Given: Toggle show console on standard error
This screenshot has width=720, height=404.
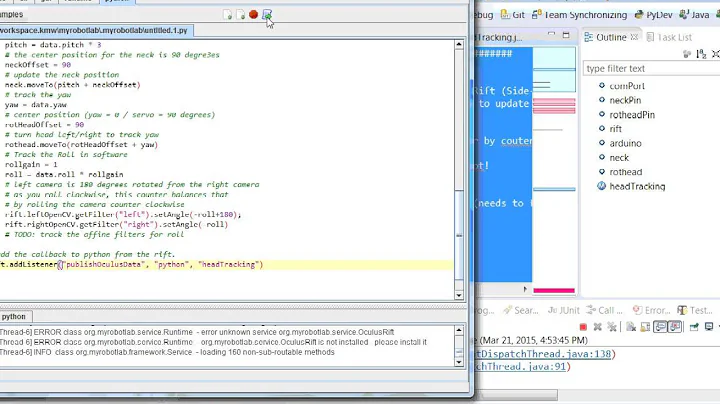Looking at the screenshot, I should click(675, 327).
